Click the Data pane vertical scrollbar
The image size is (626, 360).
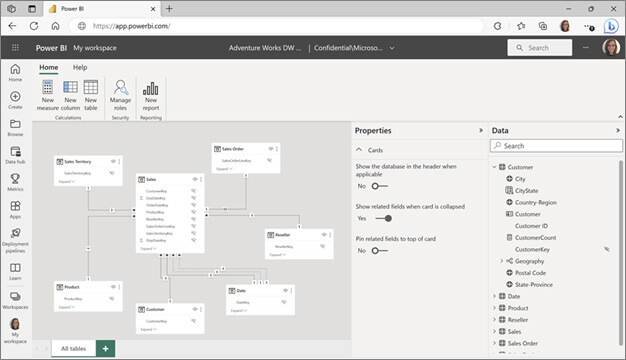[x=621, y=253]
